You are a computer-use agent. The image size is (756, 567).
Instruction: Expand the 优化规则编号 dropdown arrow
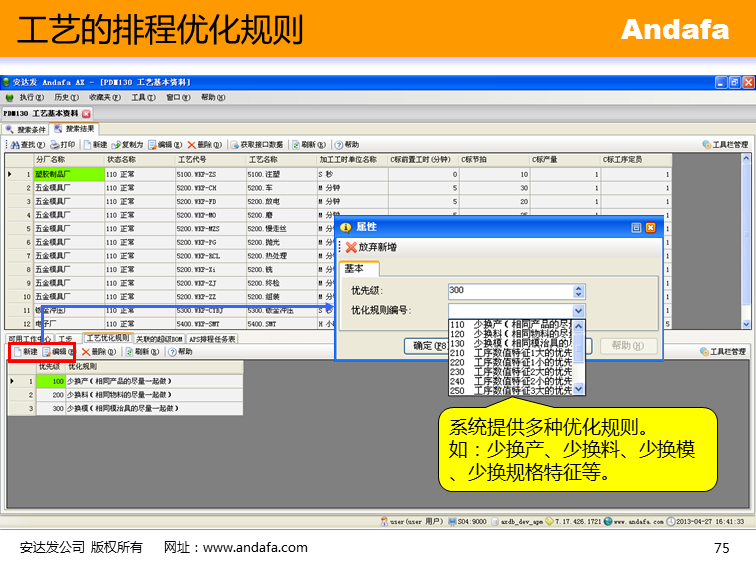[578, 311]
